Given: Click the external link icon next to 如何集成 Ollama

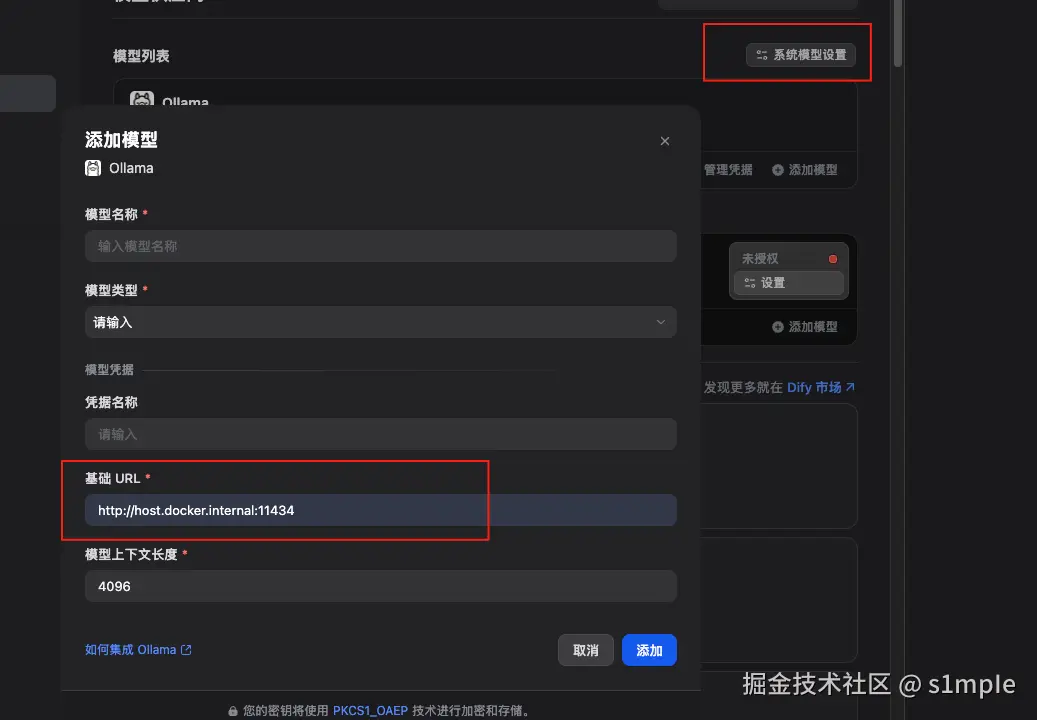Looking at the screenshot, I should point(187,650).
